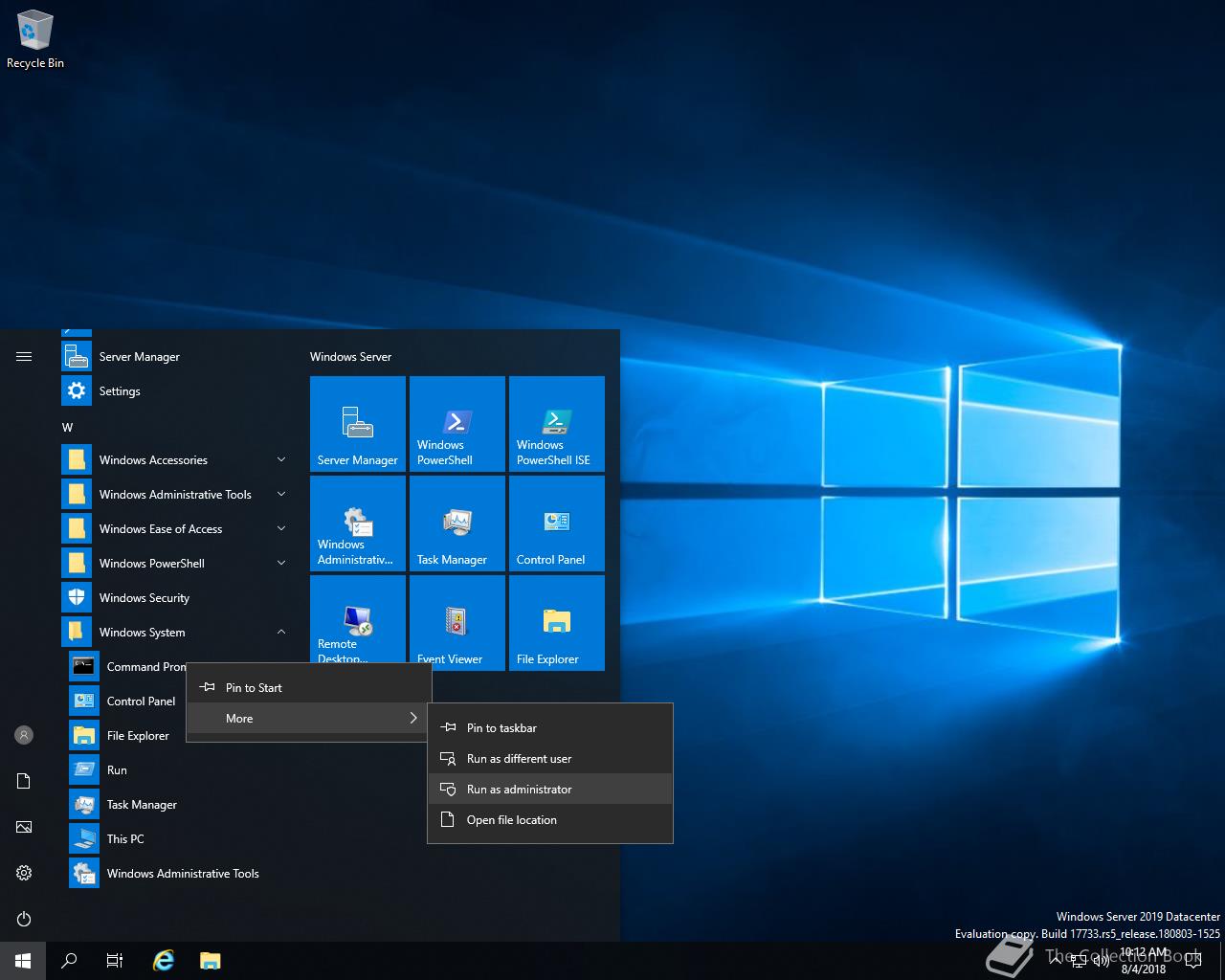Expand the Windows PowerShell folder
The image size is (1225, 980).
176,563
